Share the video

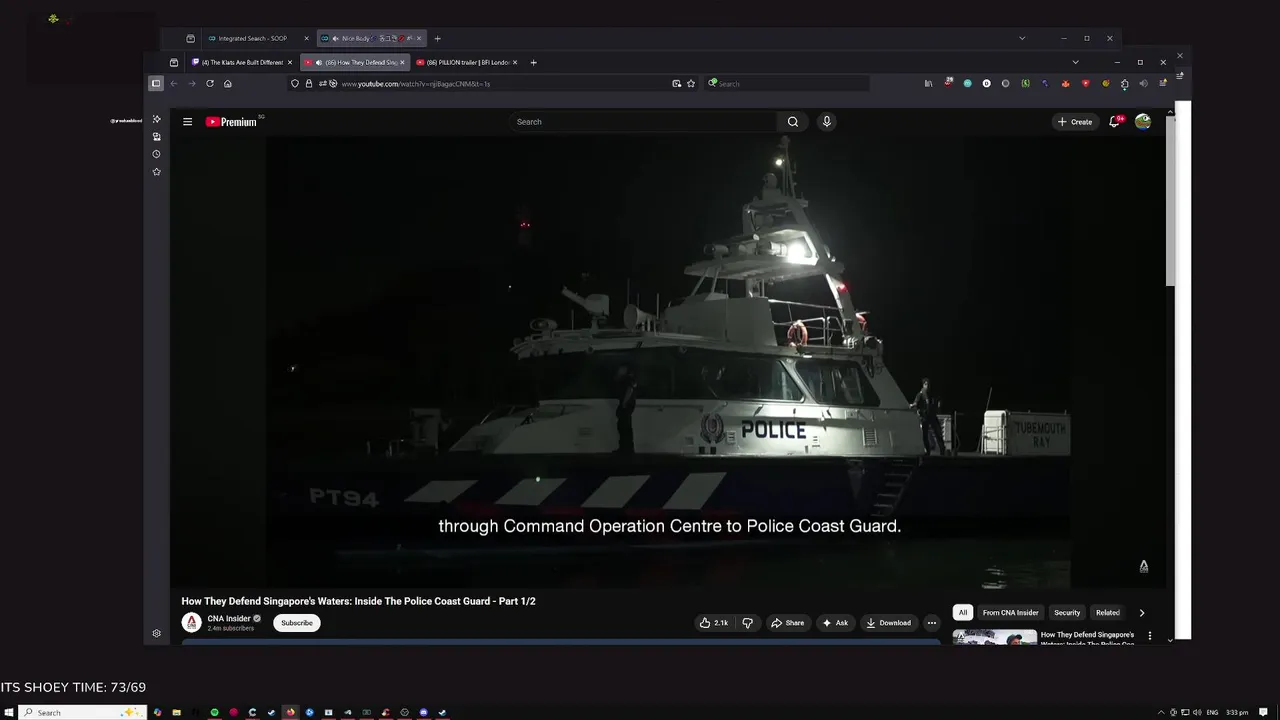[787, 623]
